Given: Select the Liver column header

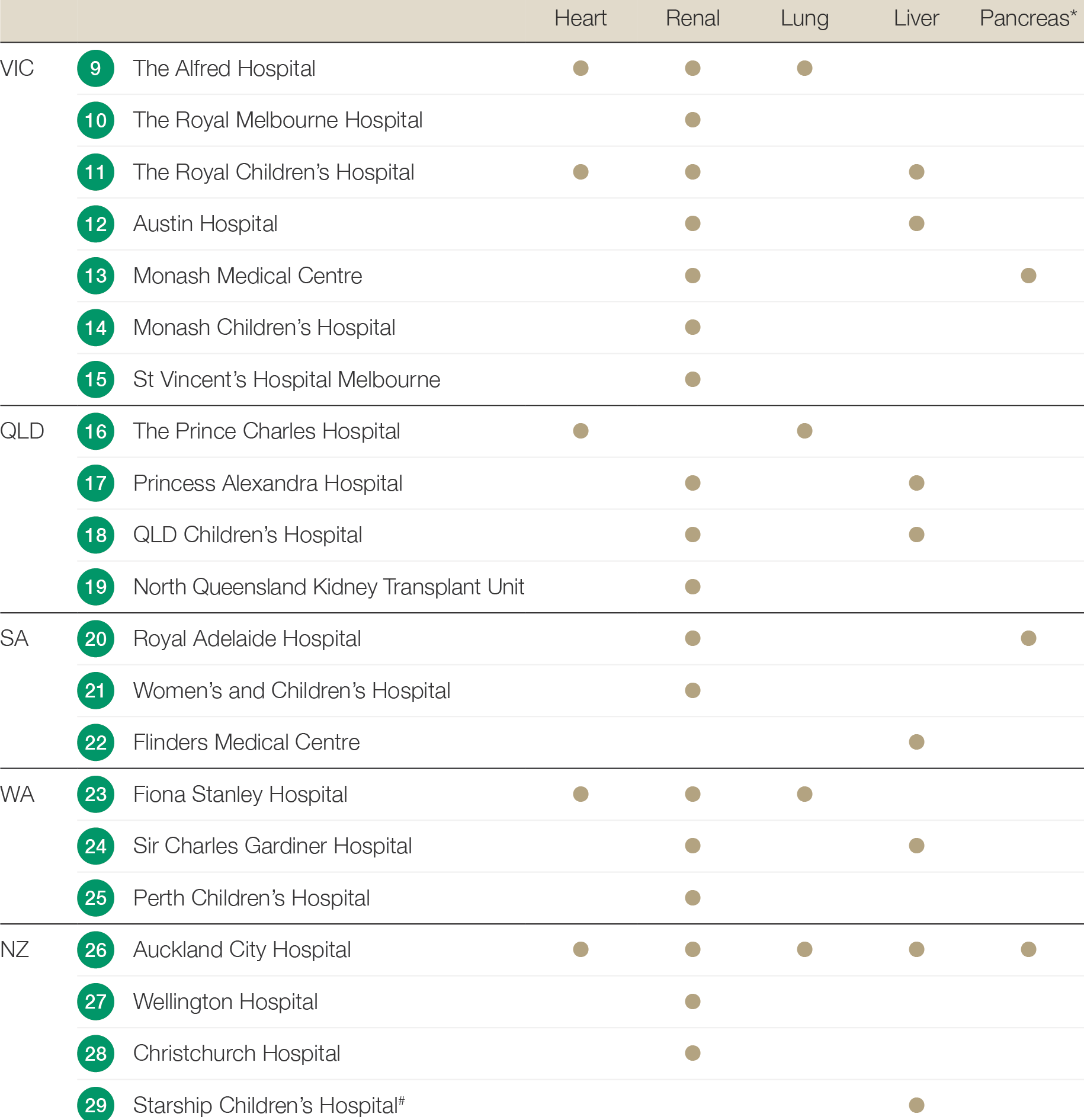Looking at the screenshot, I should [x=916, y=18].
